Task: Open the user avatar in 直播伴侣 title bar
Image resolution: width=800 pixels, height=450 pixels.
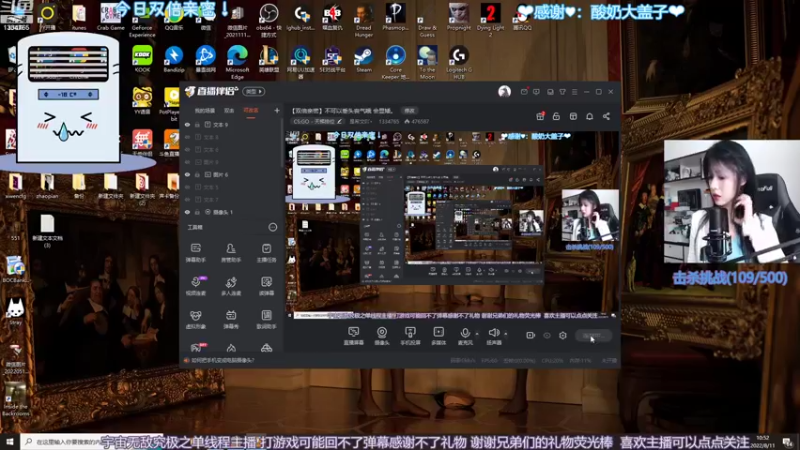Action: pos(504,91)
